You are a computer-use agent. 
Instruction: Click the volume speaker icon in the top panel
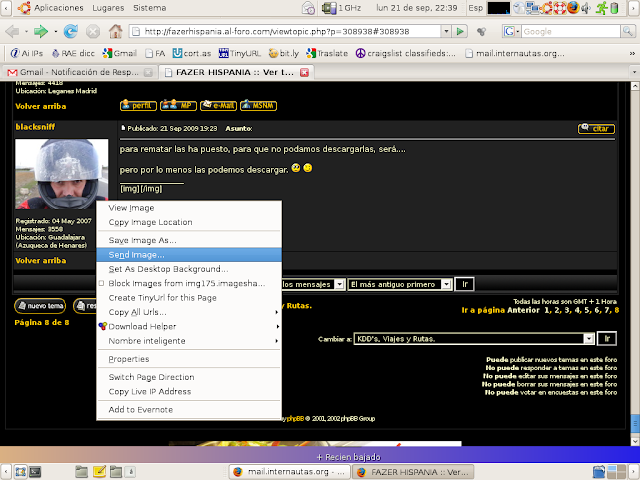(x=586, y=8)
